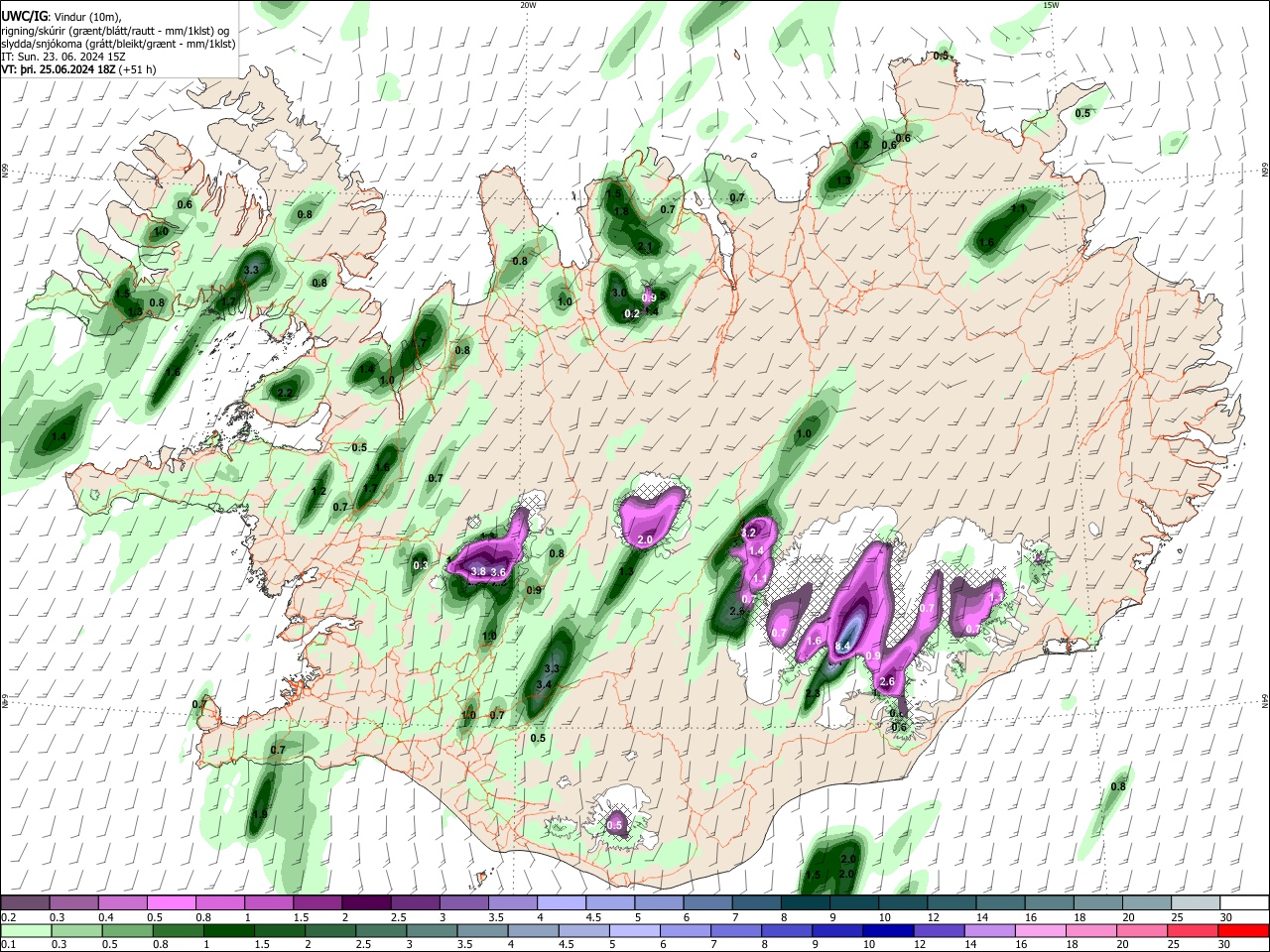Click the number 25 label in the top legend row

pos(1177,918)
